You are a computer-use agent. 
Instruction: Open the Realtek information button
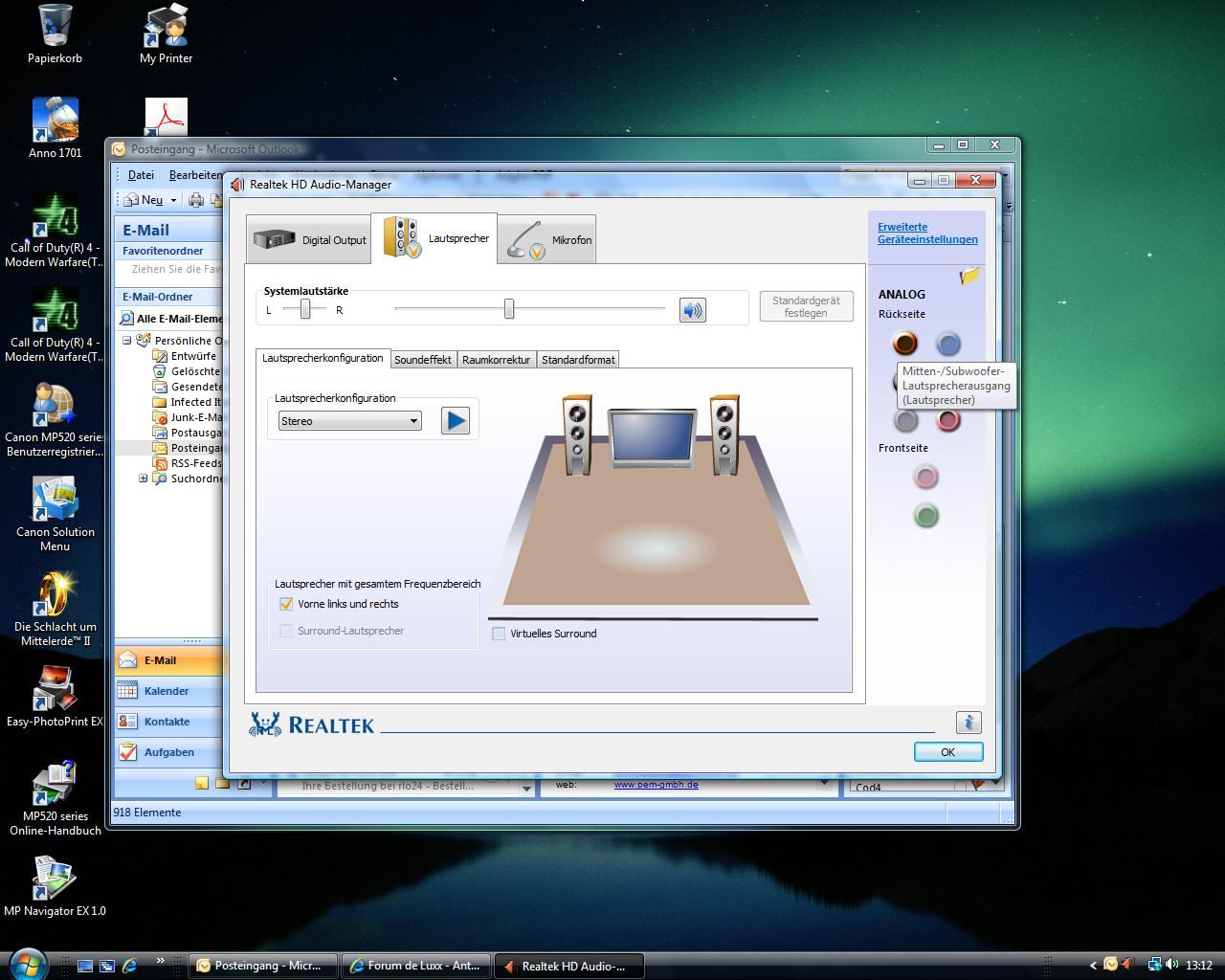[969, 723]
